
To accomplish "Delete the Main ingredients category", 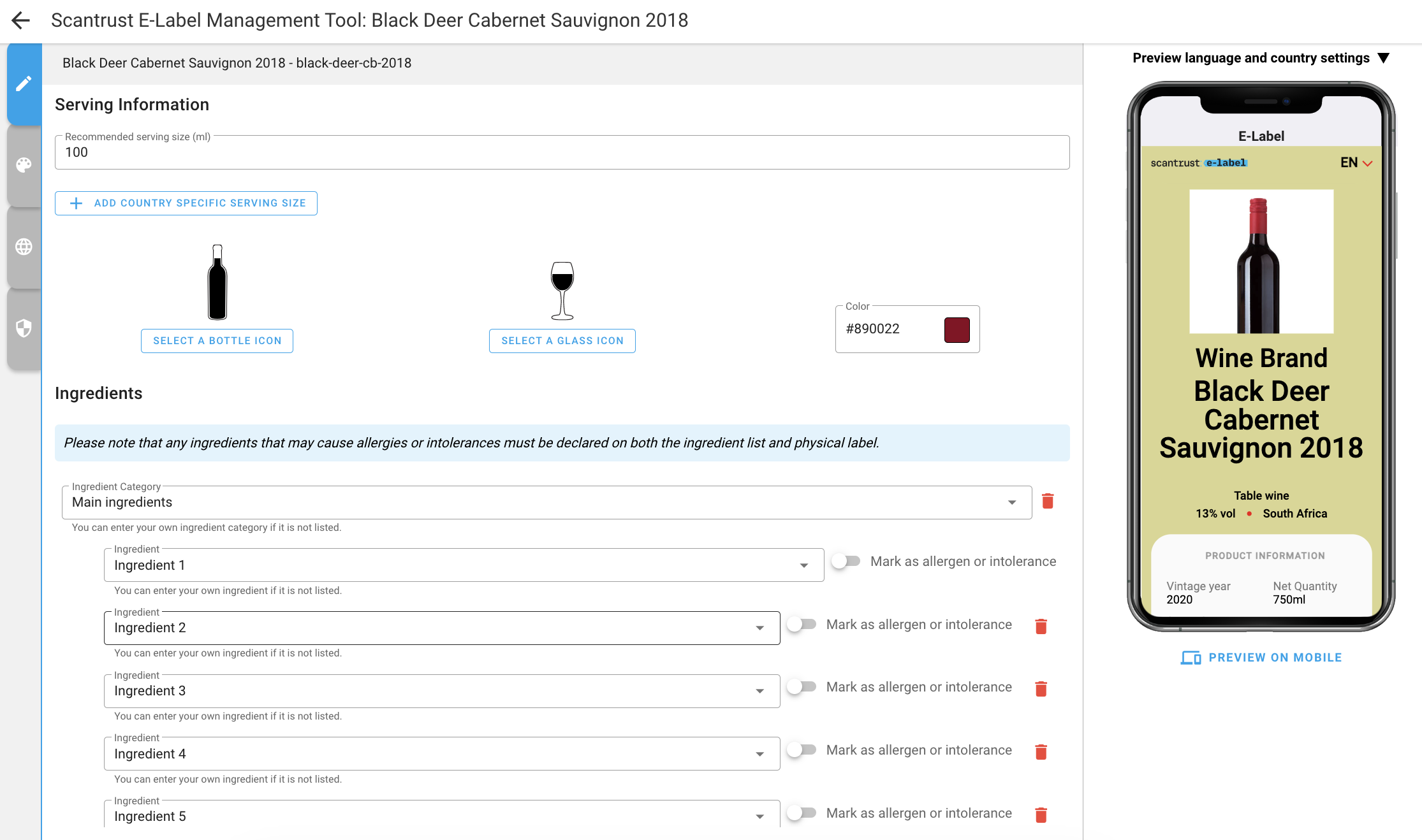I will point(1048,501).
